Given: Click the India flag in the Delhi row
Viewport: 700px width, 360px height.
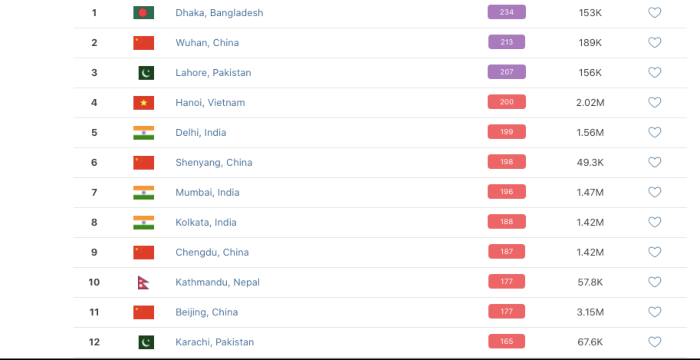Looking at the screenshot, I should (143, 133).
